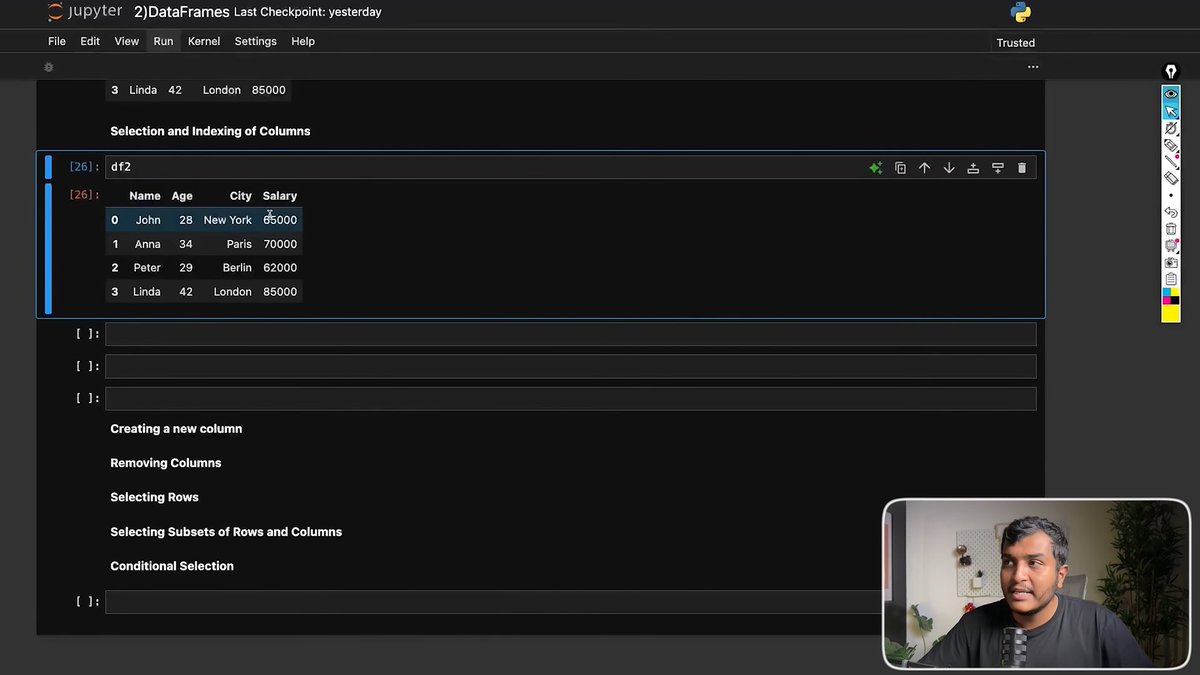
Task: Select the yellow color swatch in annotation toolbar
Action: 1170,313
